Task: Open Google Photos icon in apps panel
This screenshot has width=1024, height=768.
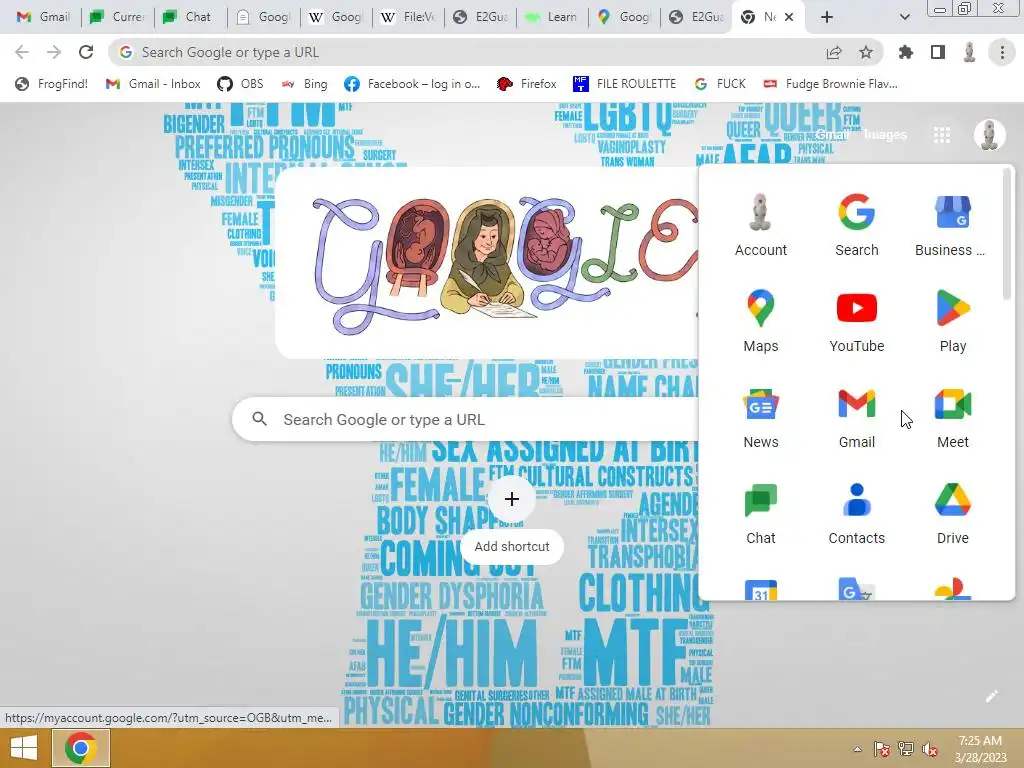Action: tap(952, 589)
